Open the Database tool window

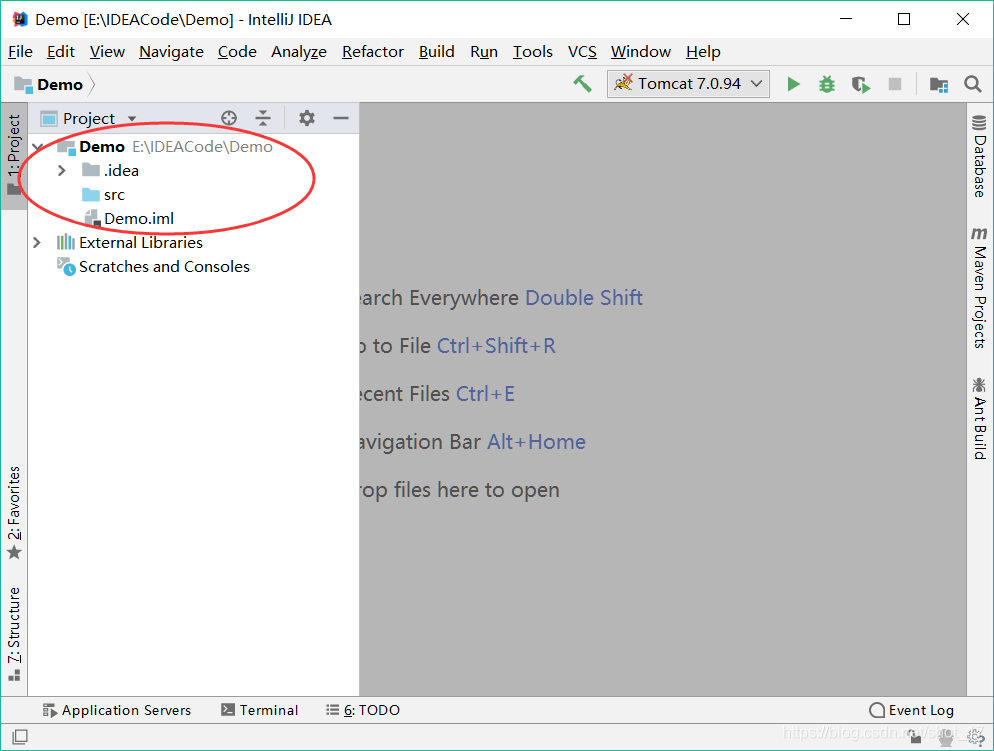979,156
